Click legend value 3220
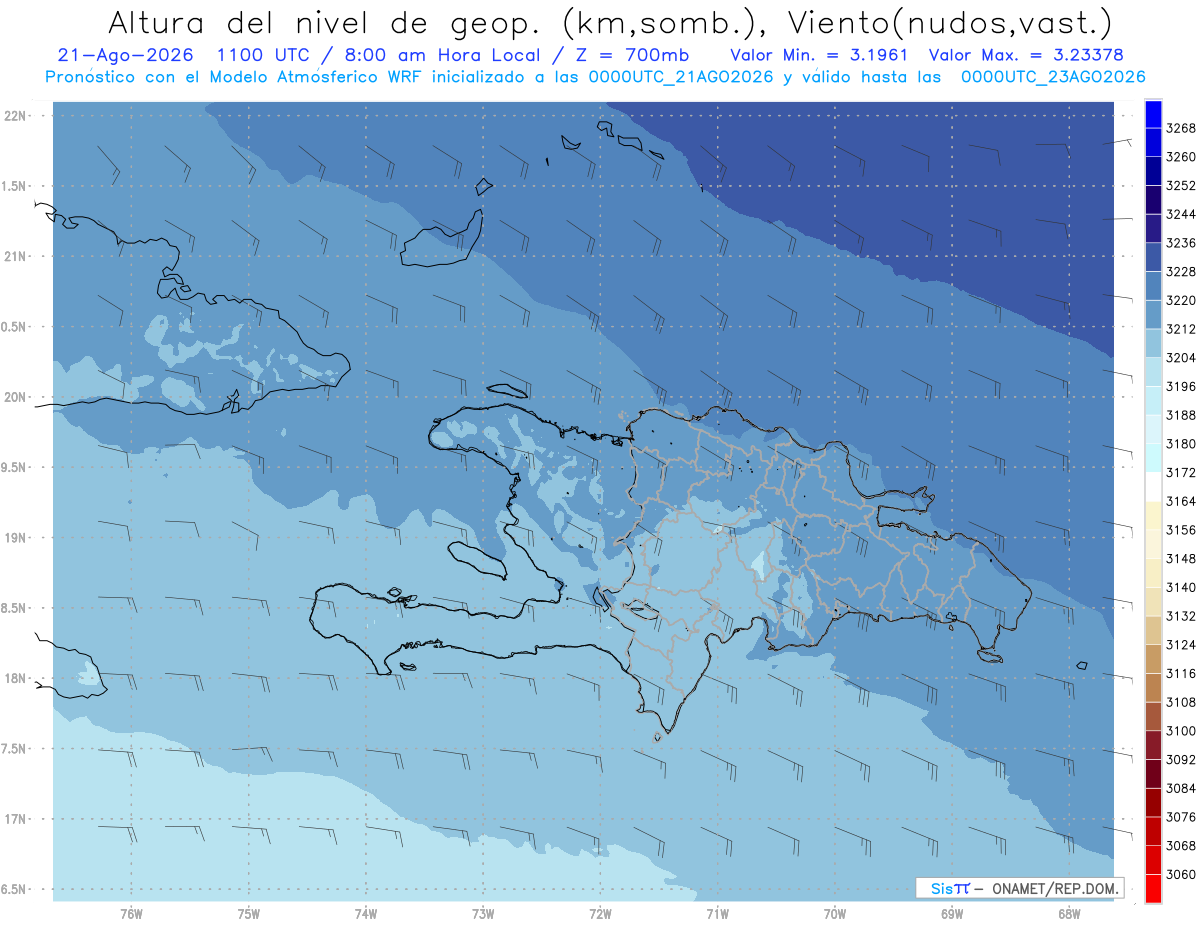Image resolution: width=1200 pixels, height=927 pixels. click(1181, 300)
